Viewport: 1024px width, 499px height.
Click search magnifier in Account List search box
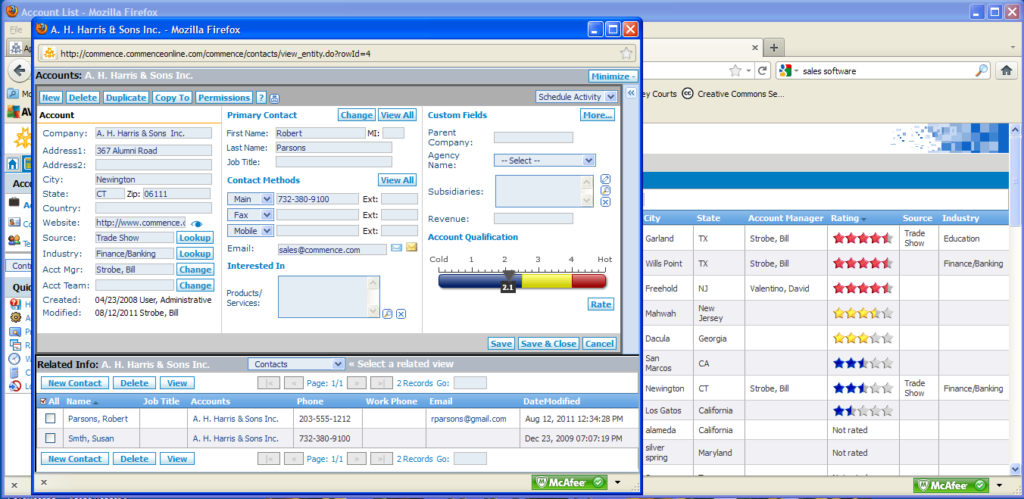click(x=982, y=71)
